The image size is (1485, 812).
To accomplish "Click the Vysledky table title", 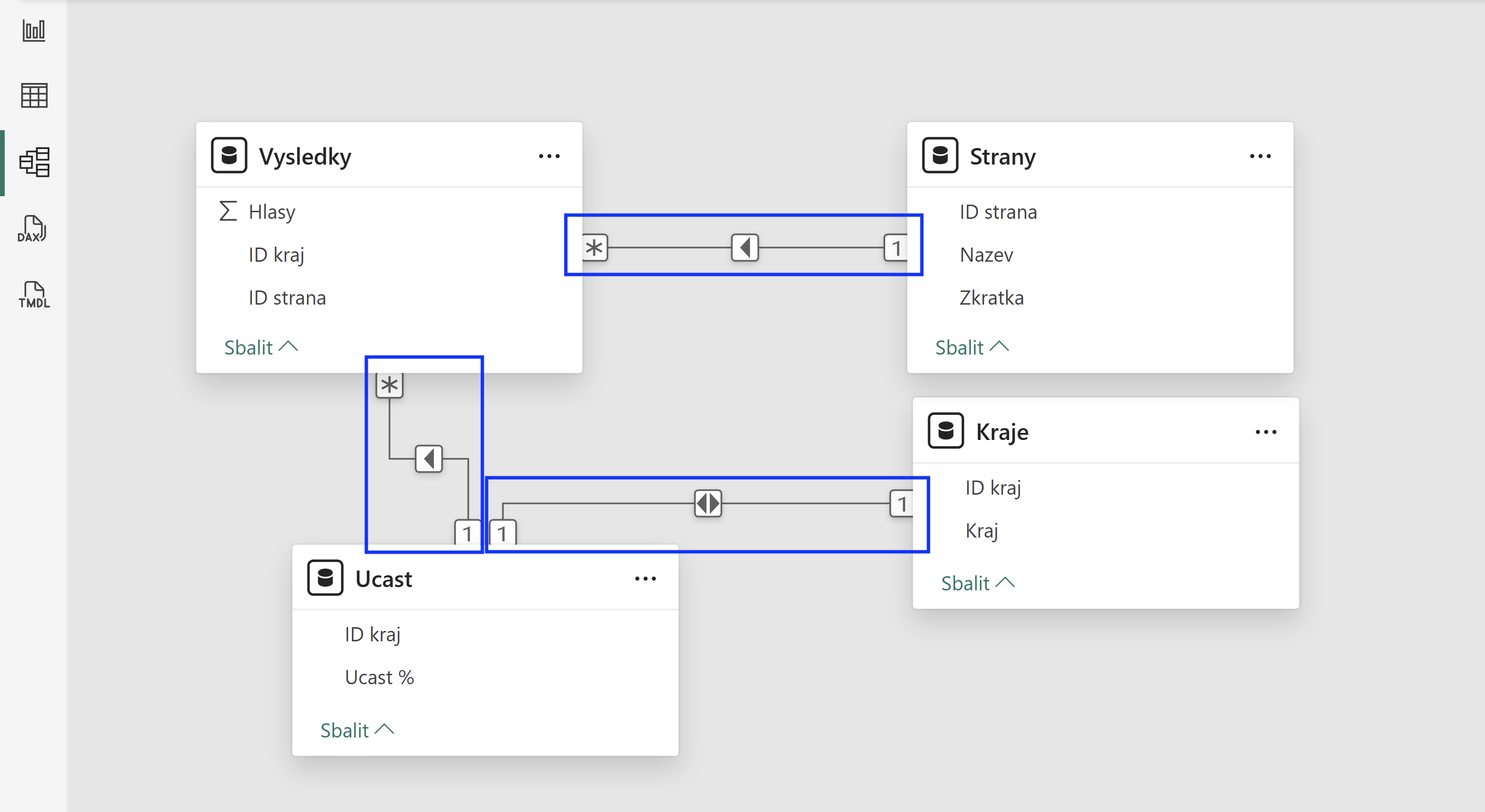I will click(305, 156).
